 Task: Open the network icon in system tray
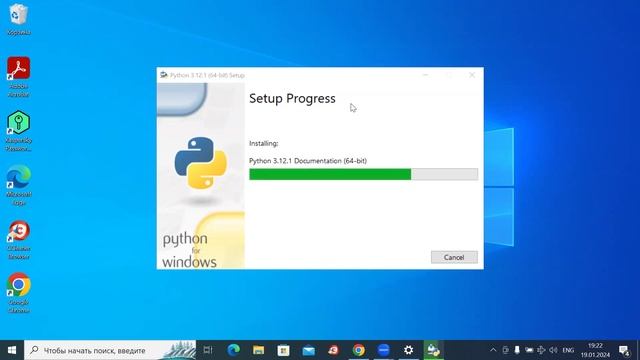[x=541, y=350]
